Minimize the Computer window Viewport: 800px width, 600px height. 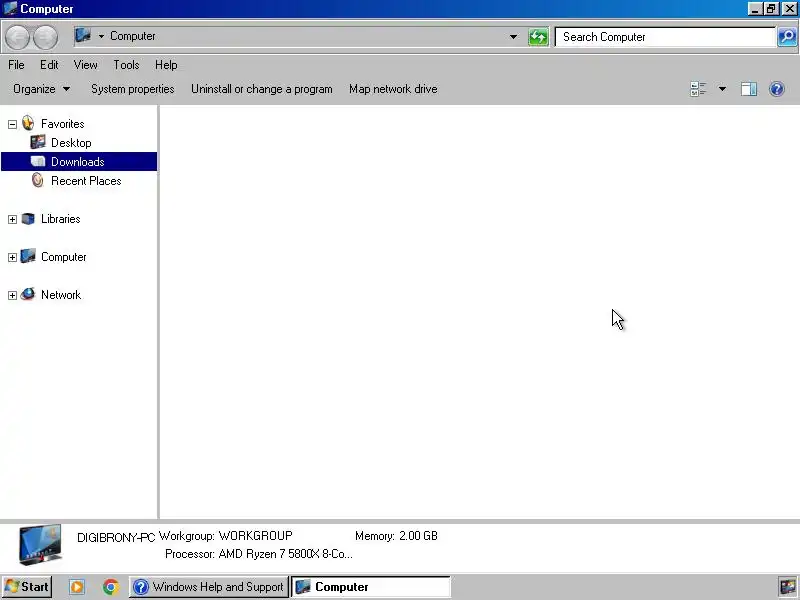click(x=755, y=9)
